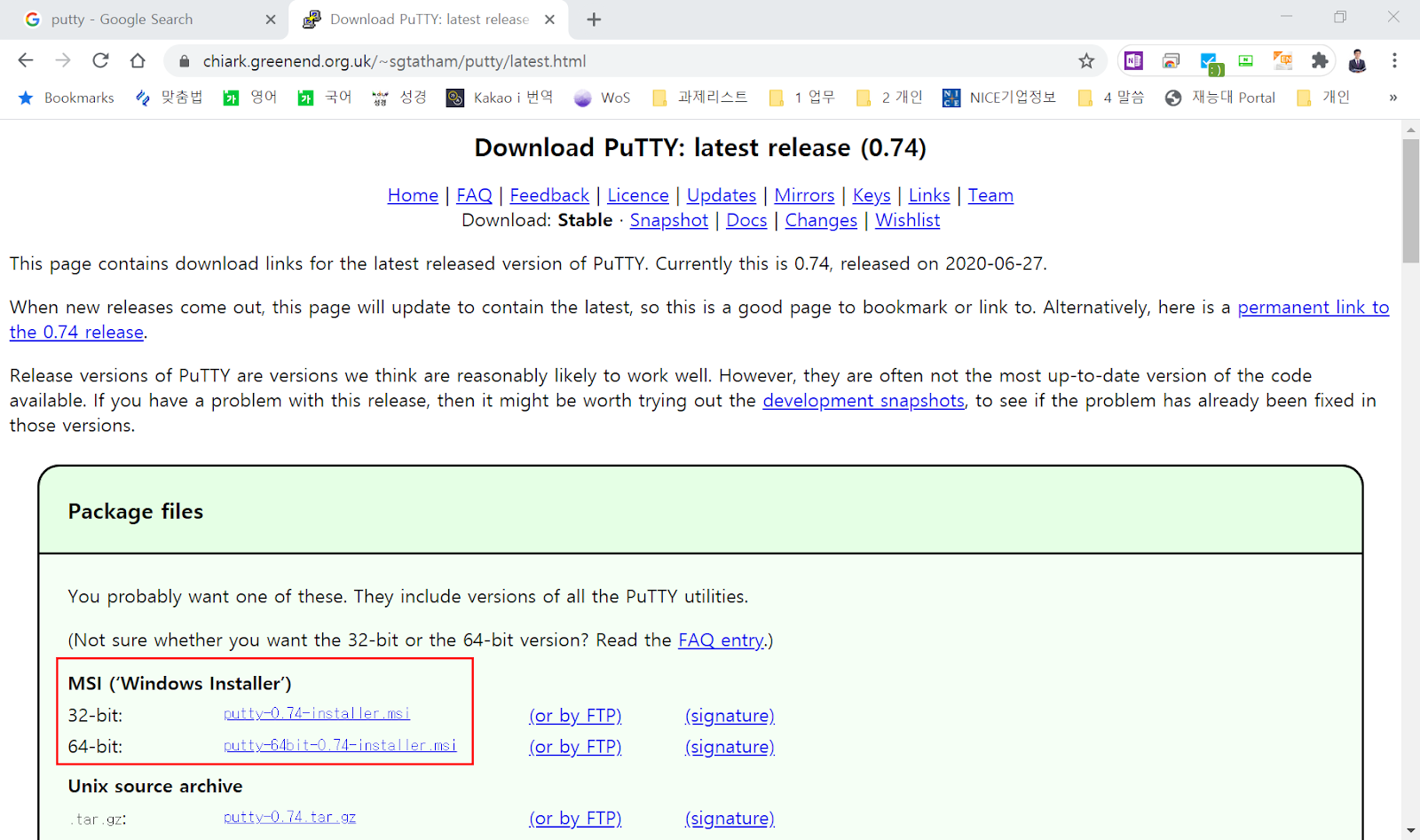This screenshot has width=1420, height=840.
Task: Click the address bar URL
Action: click(394, 61)
